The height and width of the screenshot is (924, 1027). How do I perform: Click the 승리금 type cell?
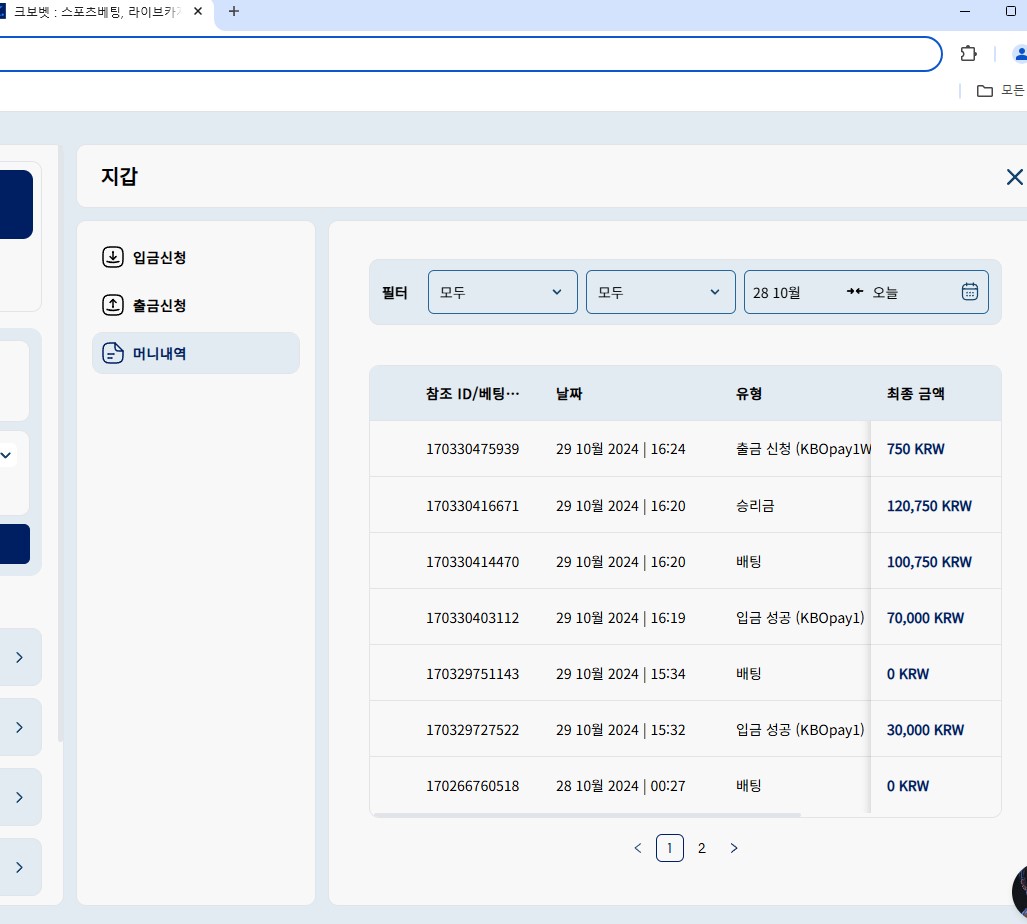pyautogui.click(x=755, y=506)
